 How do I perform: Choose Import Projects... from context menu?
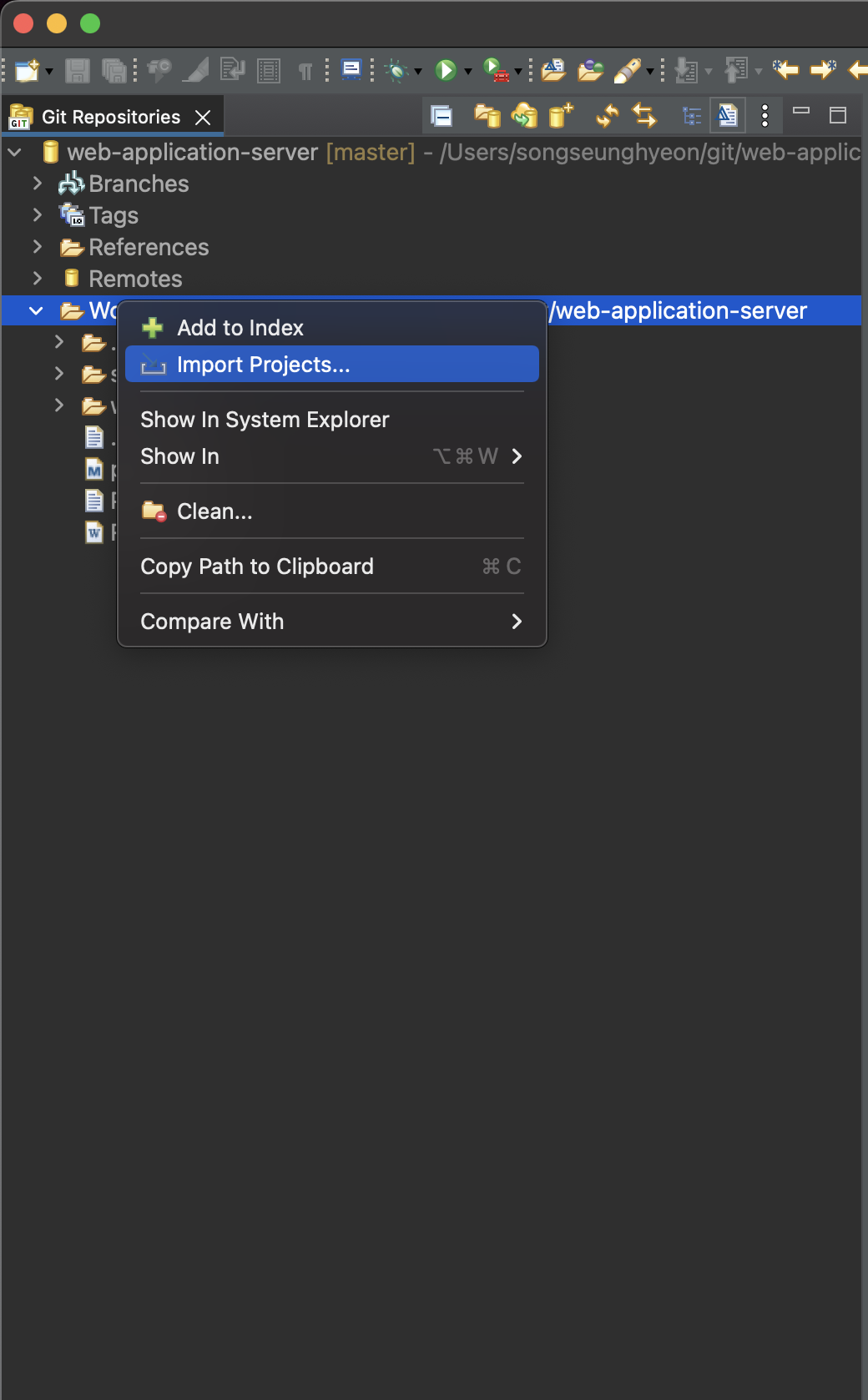click(x=332, y=365)
